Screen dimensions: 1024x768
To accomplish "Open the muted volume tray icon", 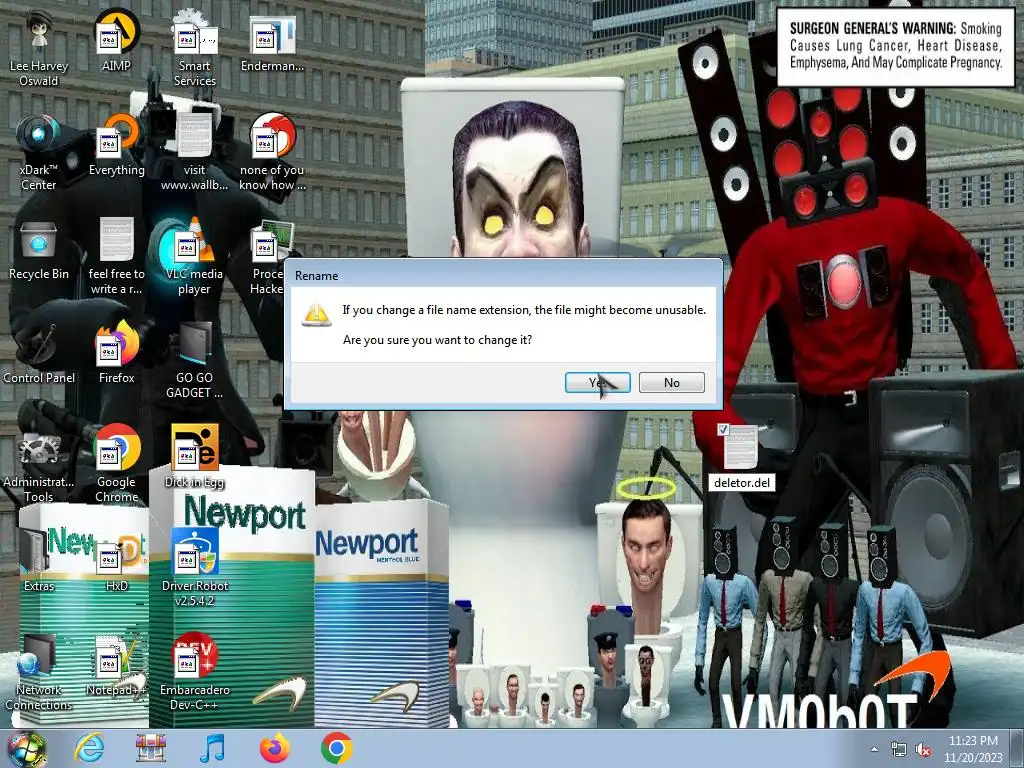I will coord(923,750).
